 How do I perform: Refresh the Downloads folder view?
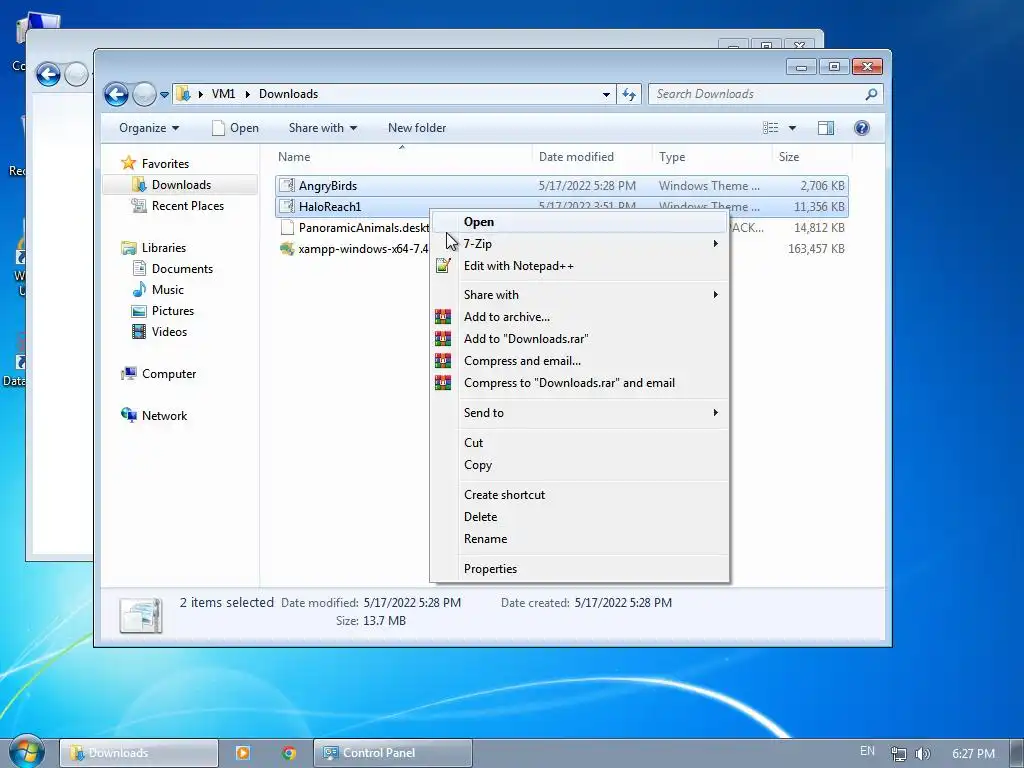pyautogui.click(x=629, y=95)
